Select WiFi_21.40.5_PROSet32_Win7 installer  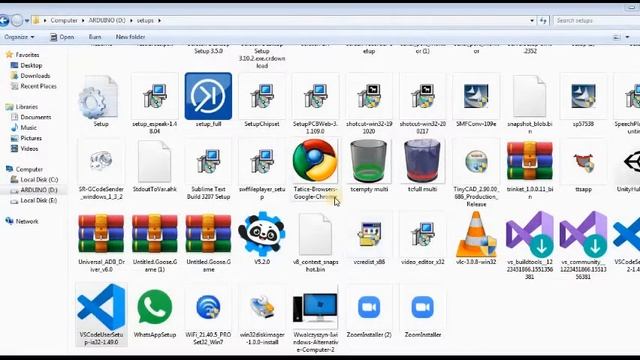coord(208,307)
